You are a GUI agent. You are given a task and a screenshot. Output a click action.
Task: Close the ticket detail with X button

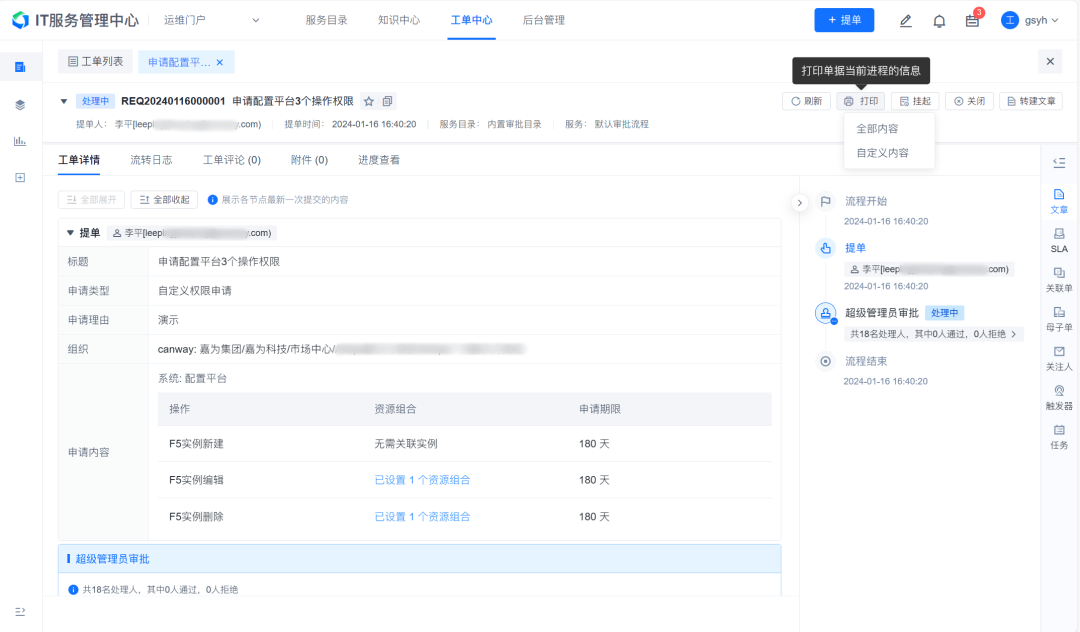tap(1050, 61)
